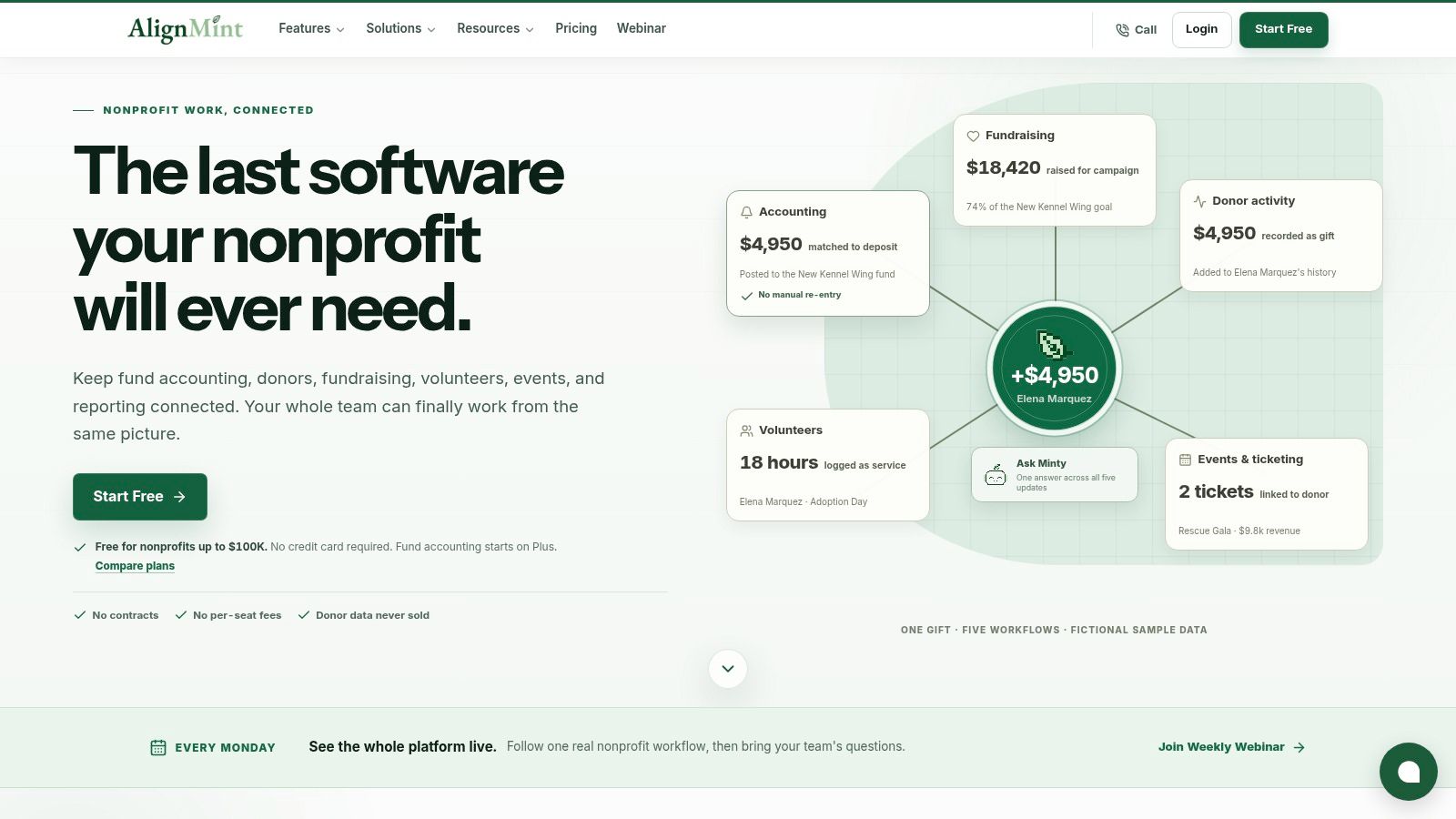Click 'Posted to the New Kennel Wing fund'
Screen dimensions: 1456x819
coord(817,274)
